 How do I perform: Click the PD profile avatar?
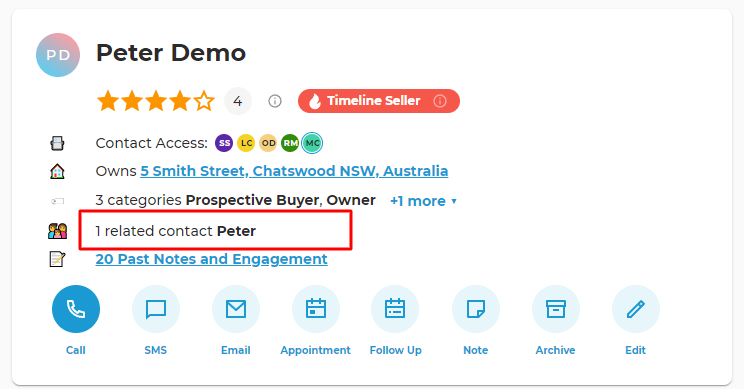[58, 55]
